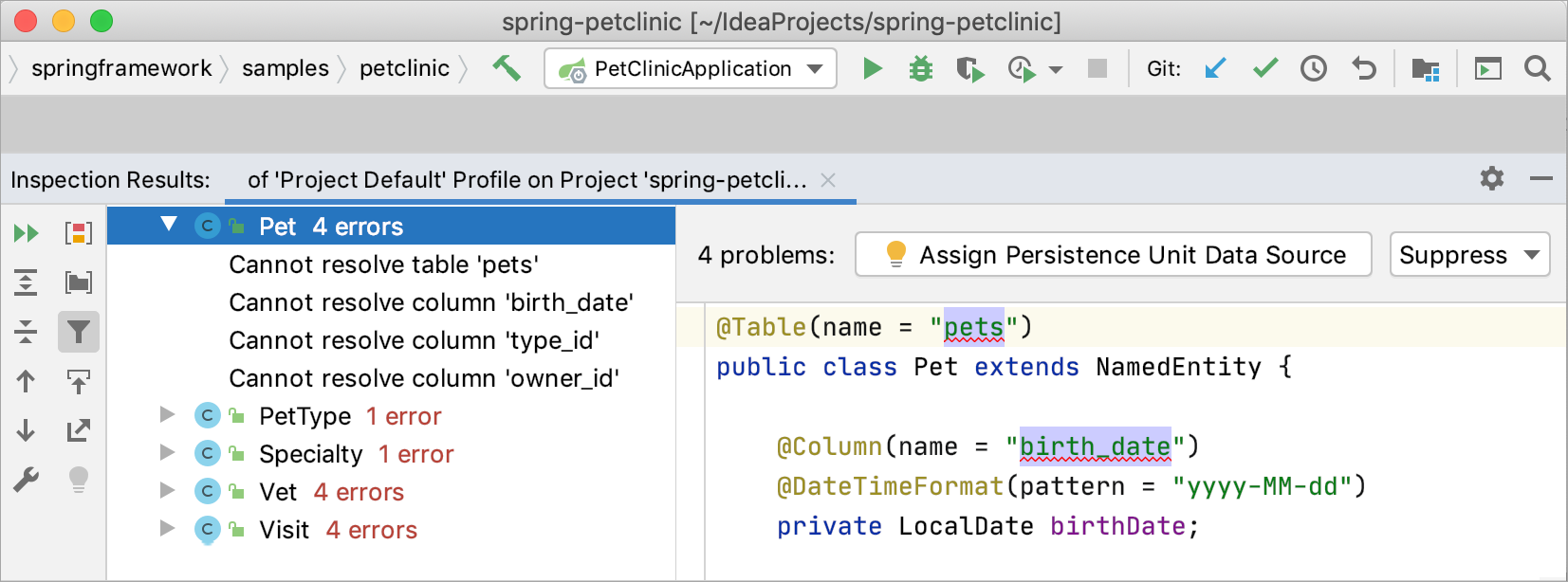Close the inspection results tab
This screenshot has height=582, width=1568.
click(828, 180)
